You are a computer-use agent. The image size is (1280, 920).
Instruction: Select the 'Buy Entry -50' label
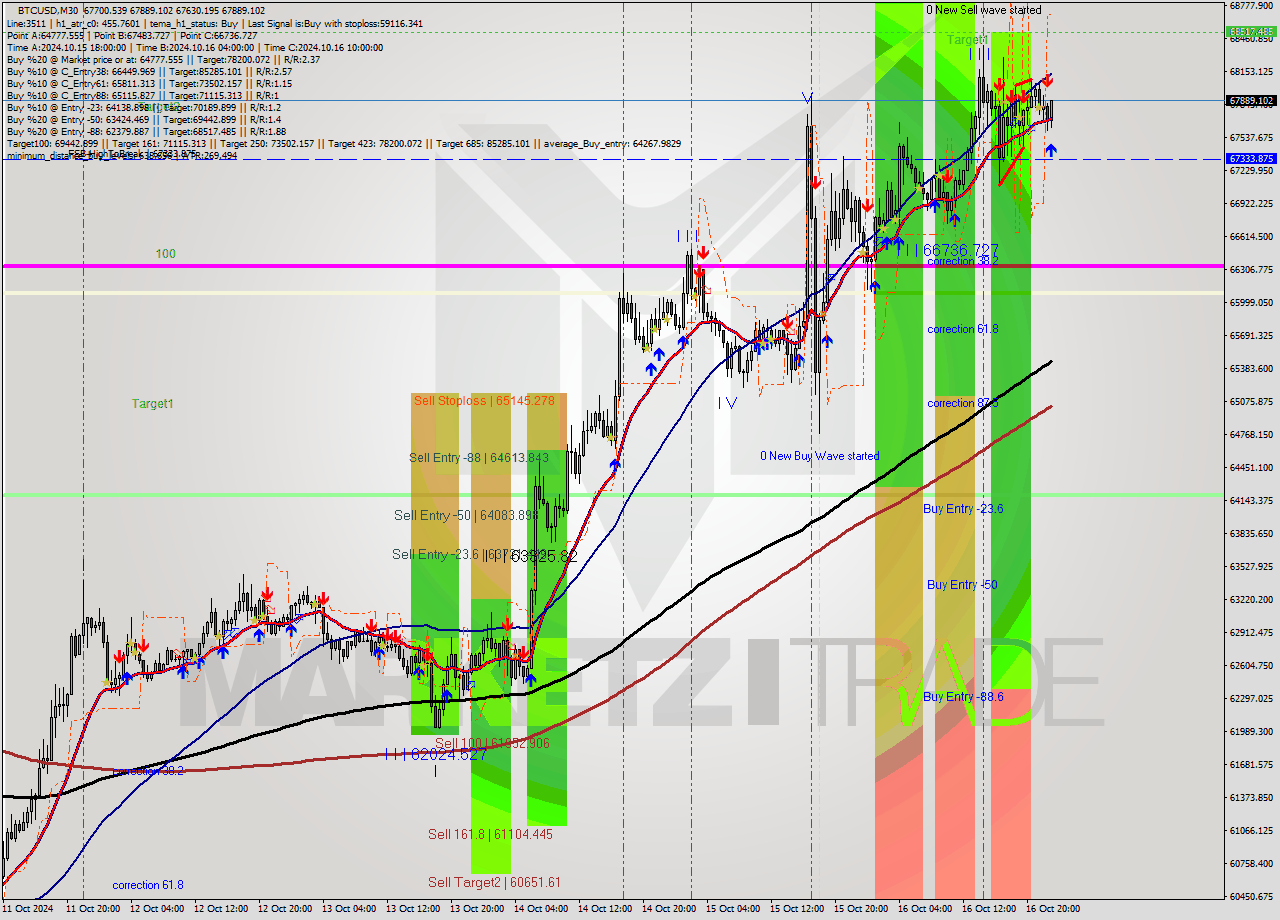[x=962, y=585]
